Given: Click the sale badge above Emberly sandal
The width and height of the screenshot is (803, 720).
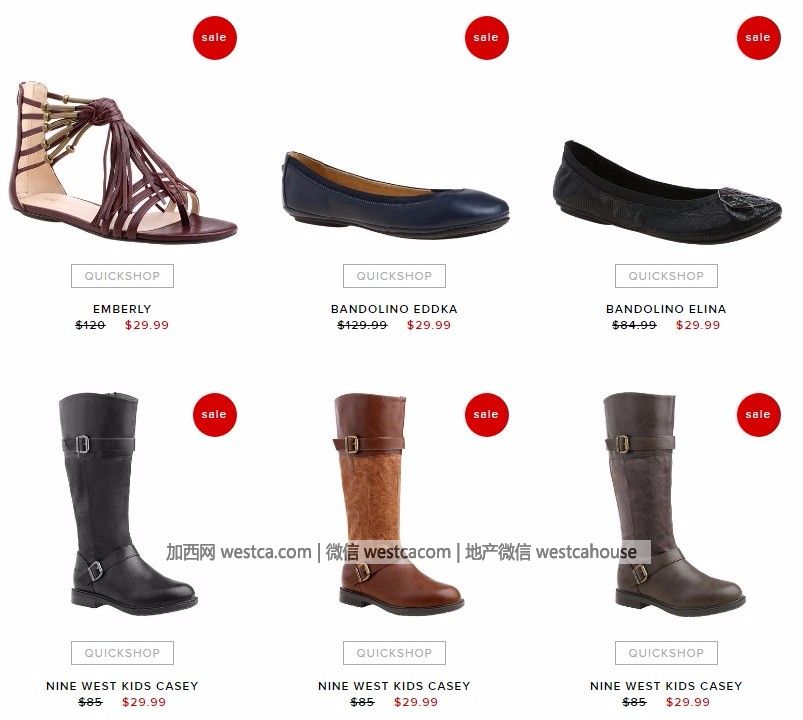Looking at the screenshot, I should click(215, 38).
